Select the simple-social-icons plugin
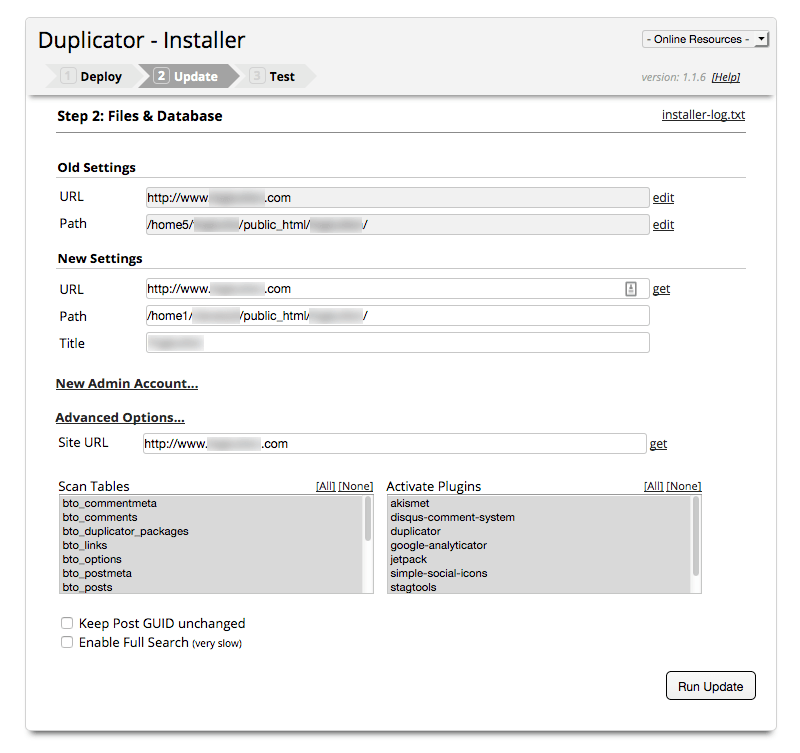Screen dimensions: 800x753 tap(539, 573)
